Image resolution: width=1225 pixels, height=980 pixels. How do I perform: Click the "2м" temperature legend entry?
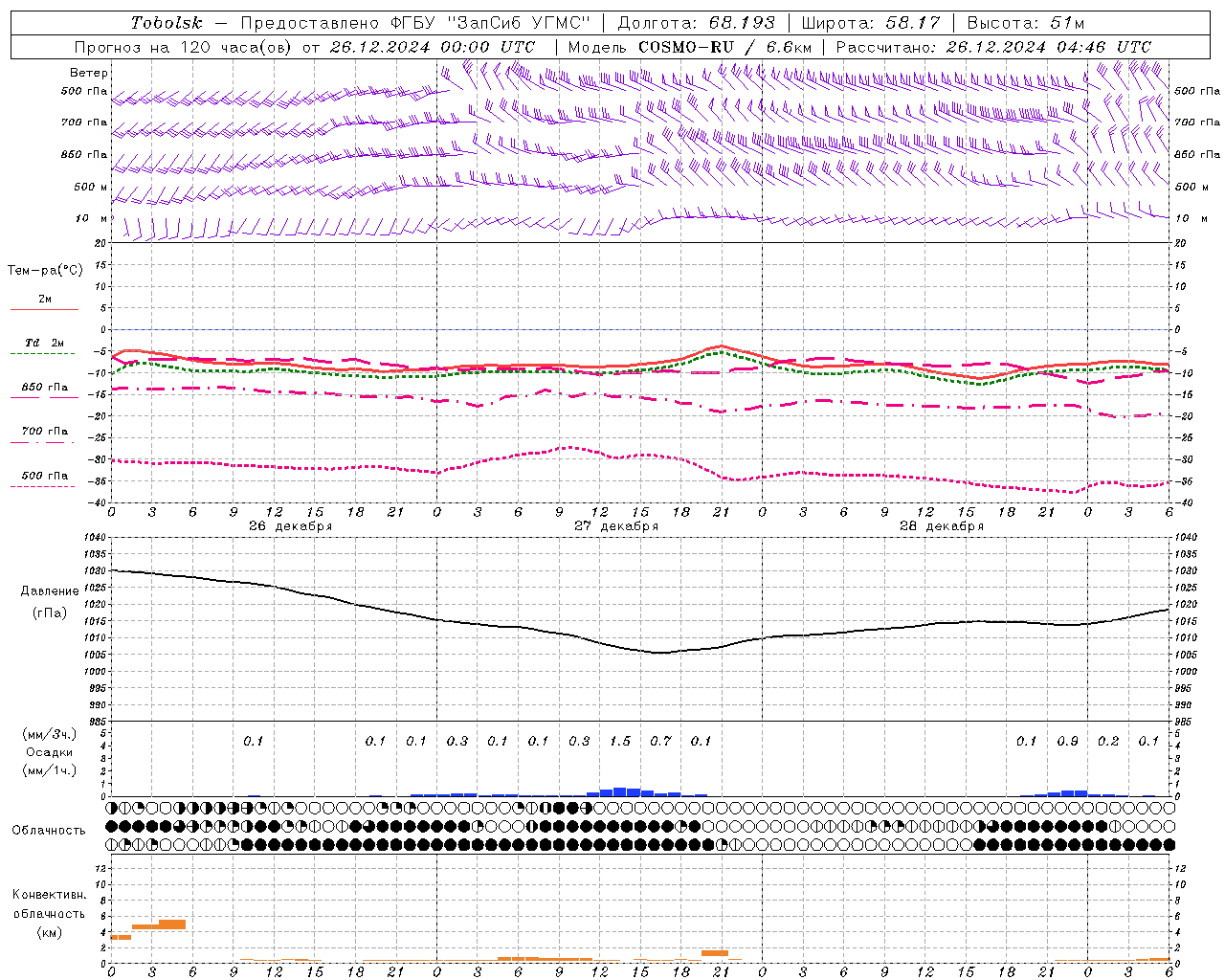coord(45,300)
